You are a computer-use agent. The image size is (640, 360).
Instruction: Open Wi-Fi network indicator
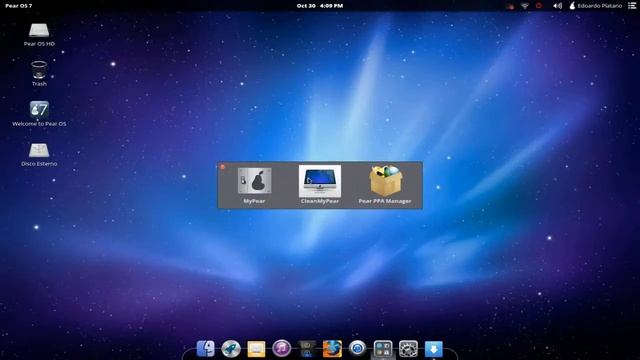coord(525,6)
